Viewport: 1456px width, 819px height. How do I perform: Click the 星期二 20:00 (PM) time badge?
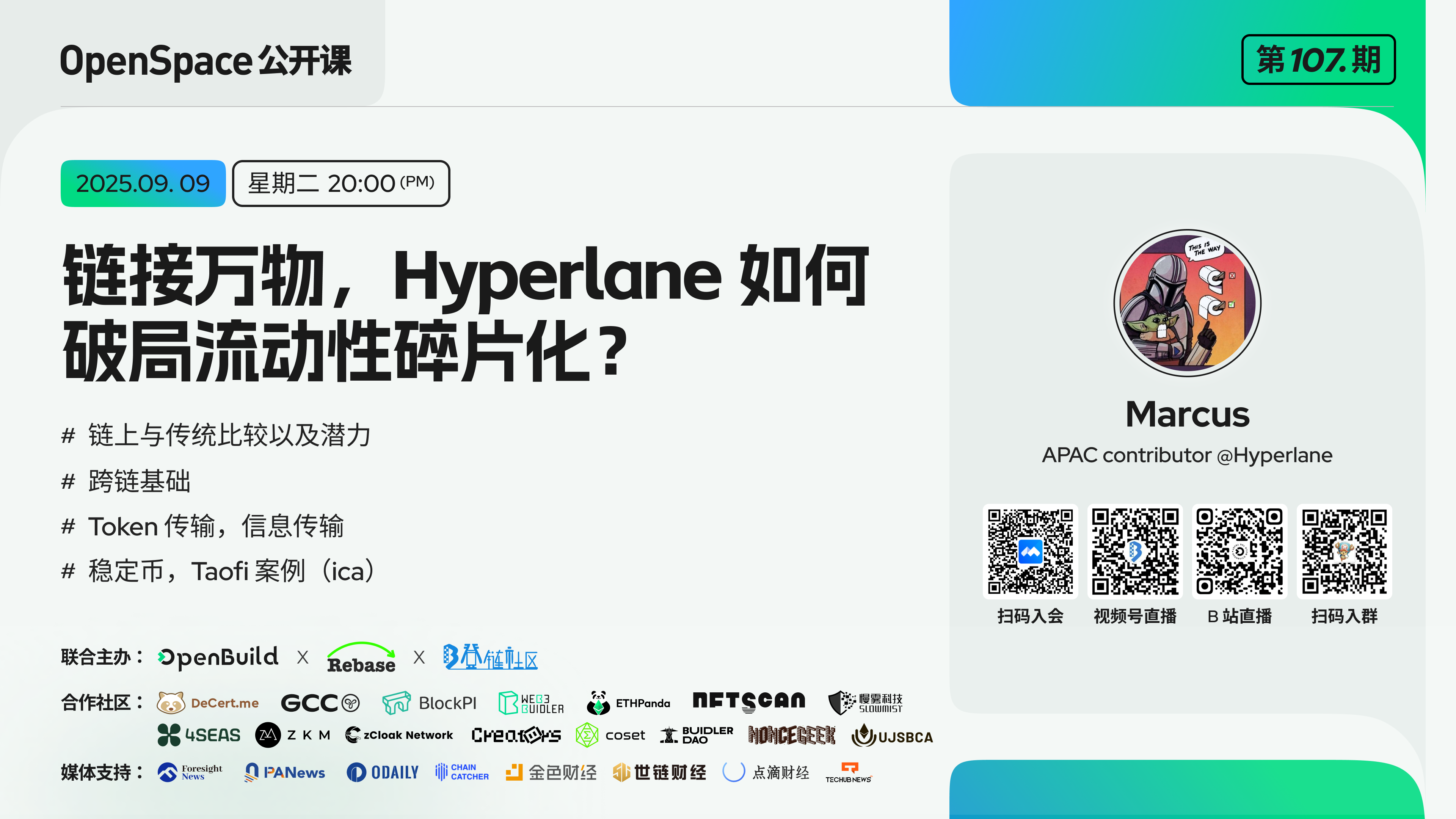(x=341, y=184)
